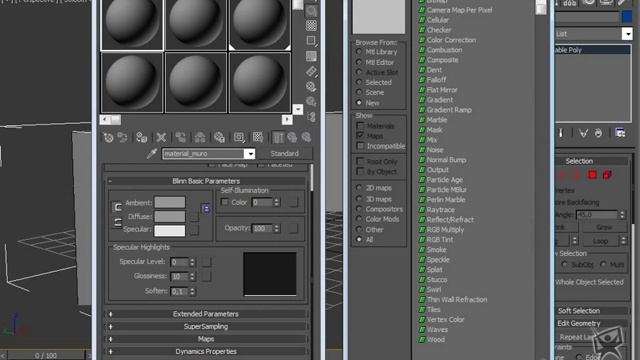Click Diffuse map slot button
Screen dimensions: 640x360
point(194,216)
